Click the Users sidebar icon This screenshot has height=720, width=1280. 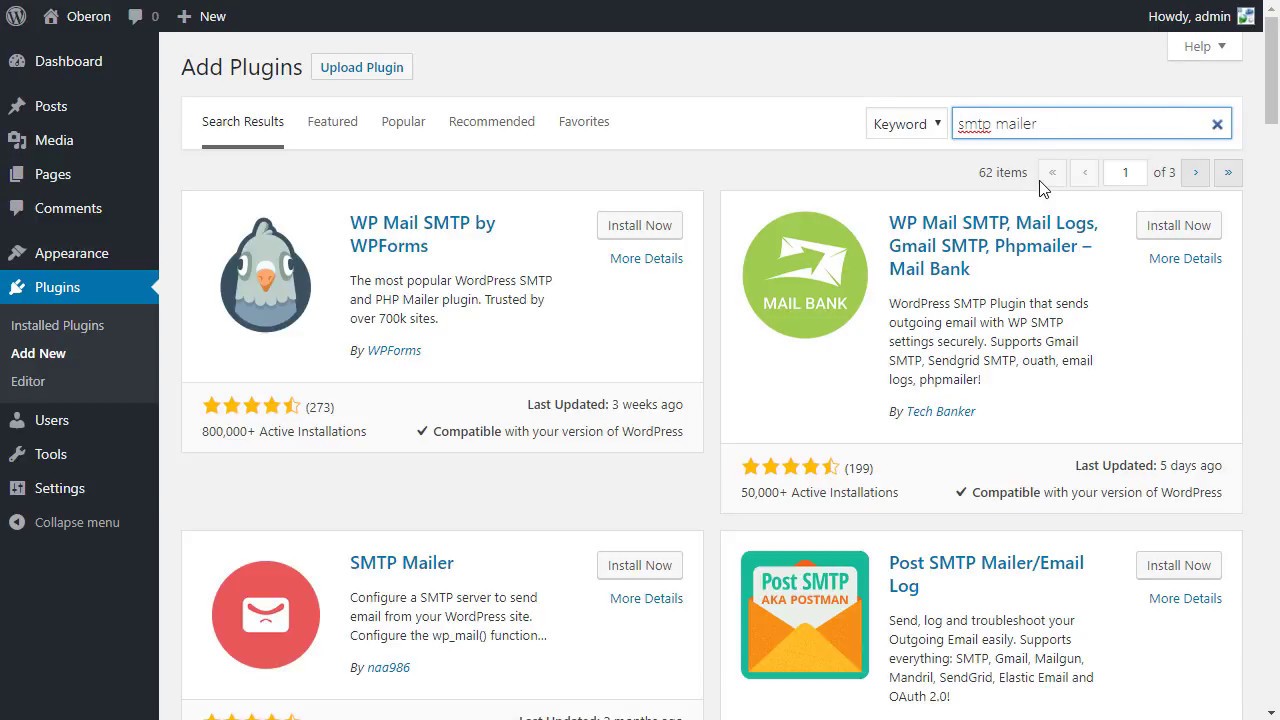pos(17,420)
